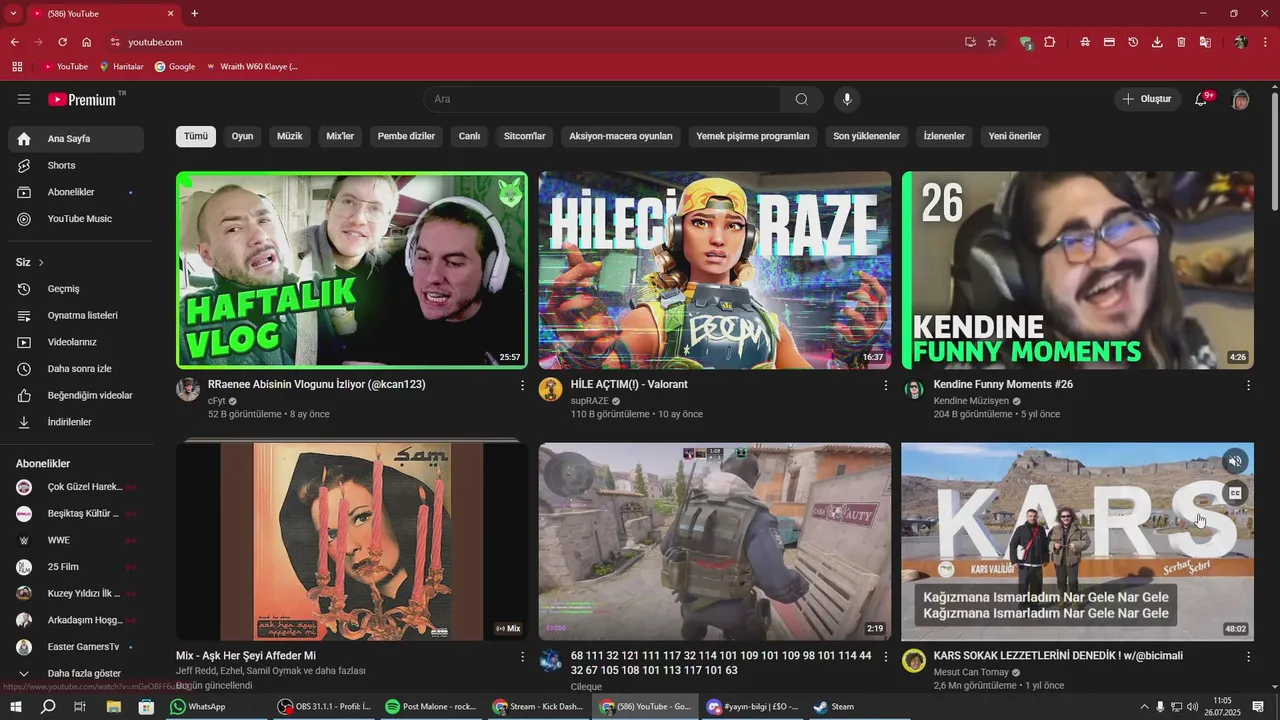
Task: Select the Aksiyon-macera oyunları chip
Action: [x=621, y=136]
